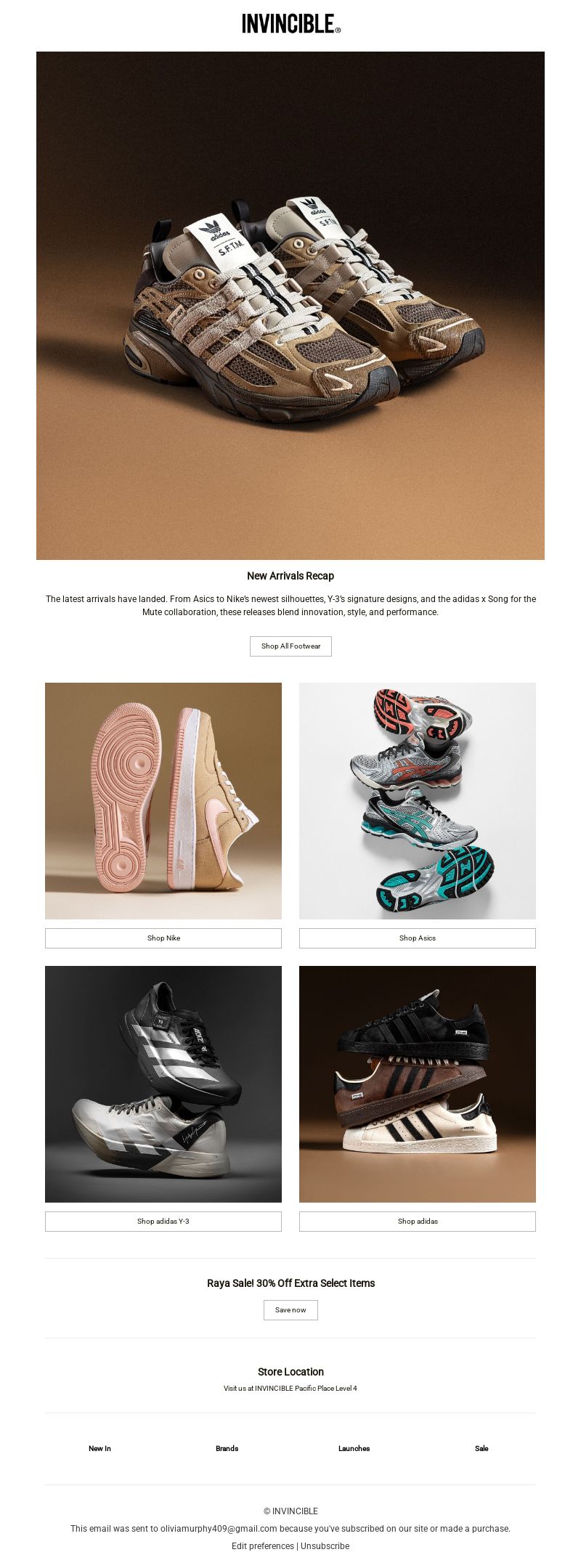Open the Sale footer link
Image resolution: width=581 pixels, height=1568 pixels.
[x=482, y=1448]
